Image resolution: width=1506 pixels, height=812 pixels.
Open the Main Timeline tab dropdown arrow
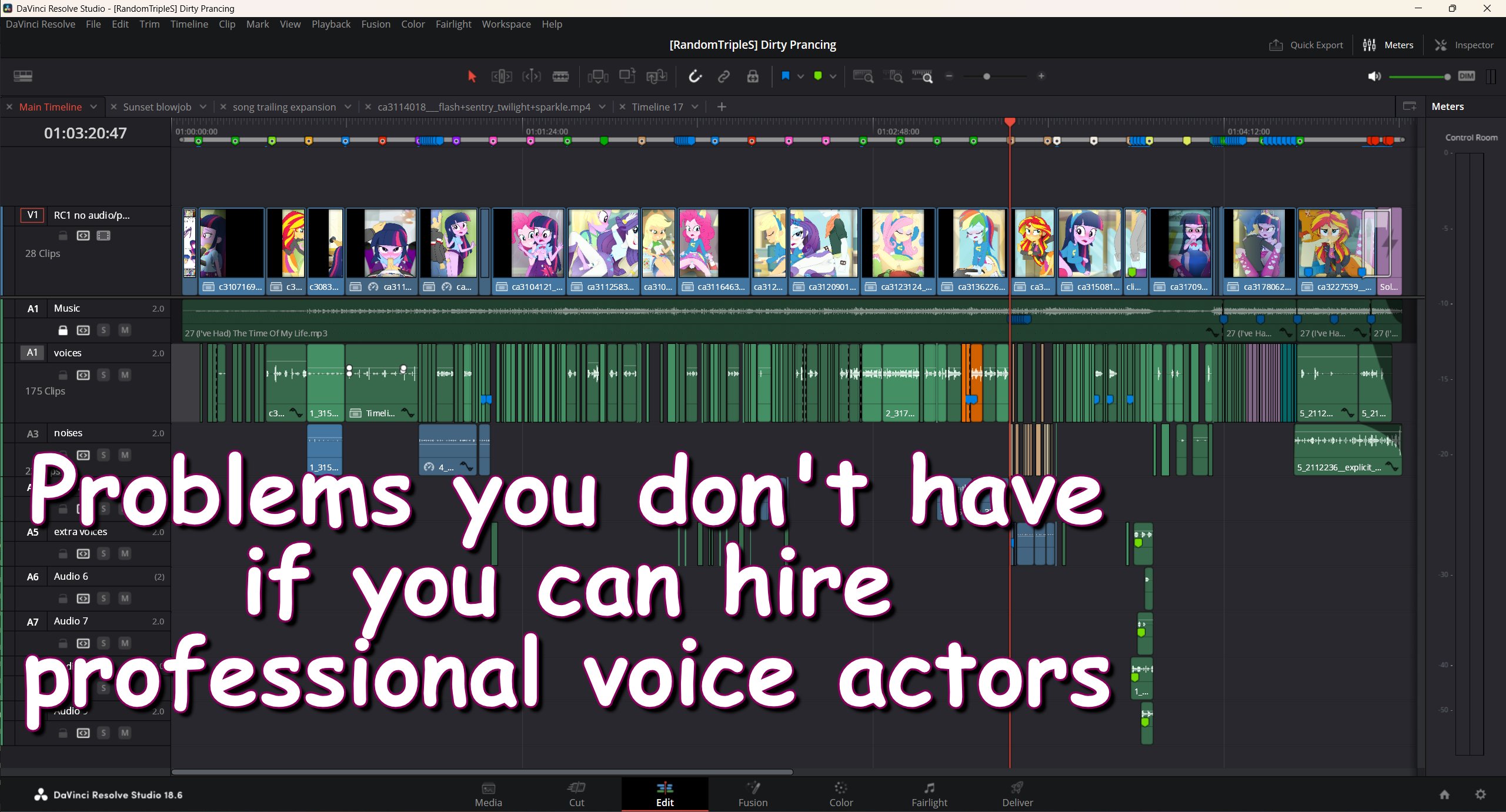(94, 107)
